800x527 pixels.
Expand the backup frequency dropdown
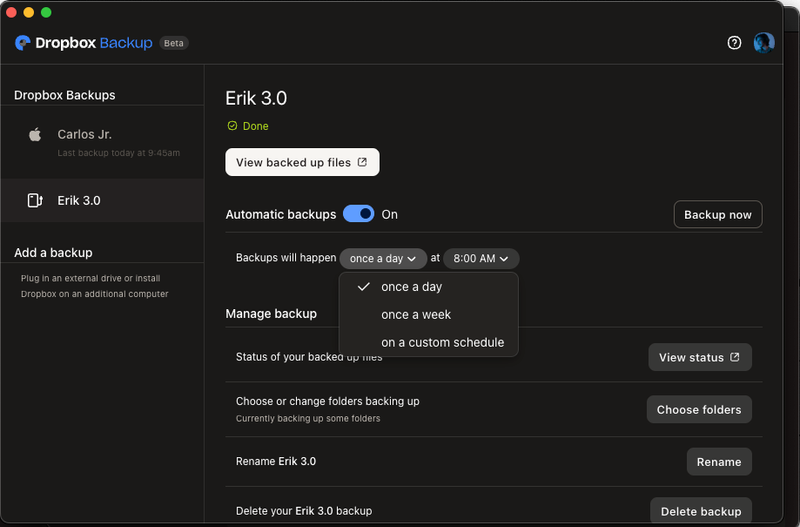click(383, 258)
